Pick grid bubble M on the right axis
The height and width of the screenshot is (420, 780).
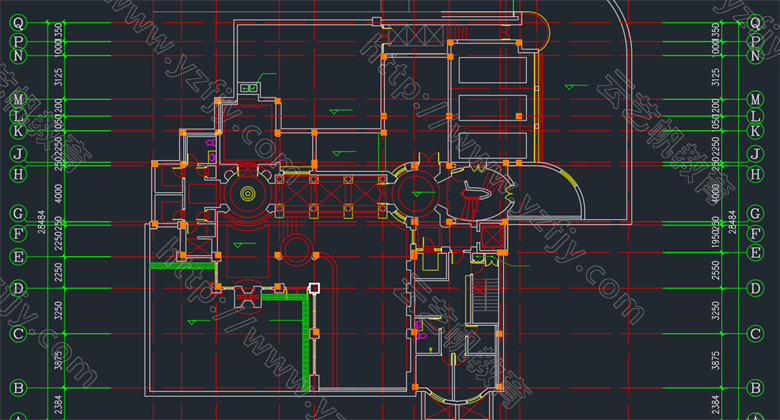pyautogui.click(x=755, y=100)
